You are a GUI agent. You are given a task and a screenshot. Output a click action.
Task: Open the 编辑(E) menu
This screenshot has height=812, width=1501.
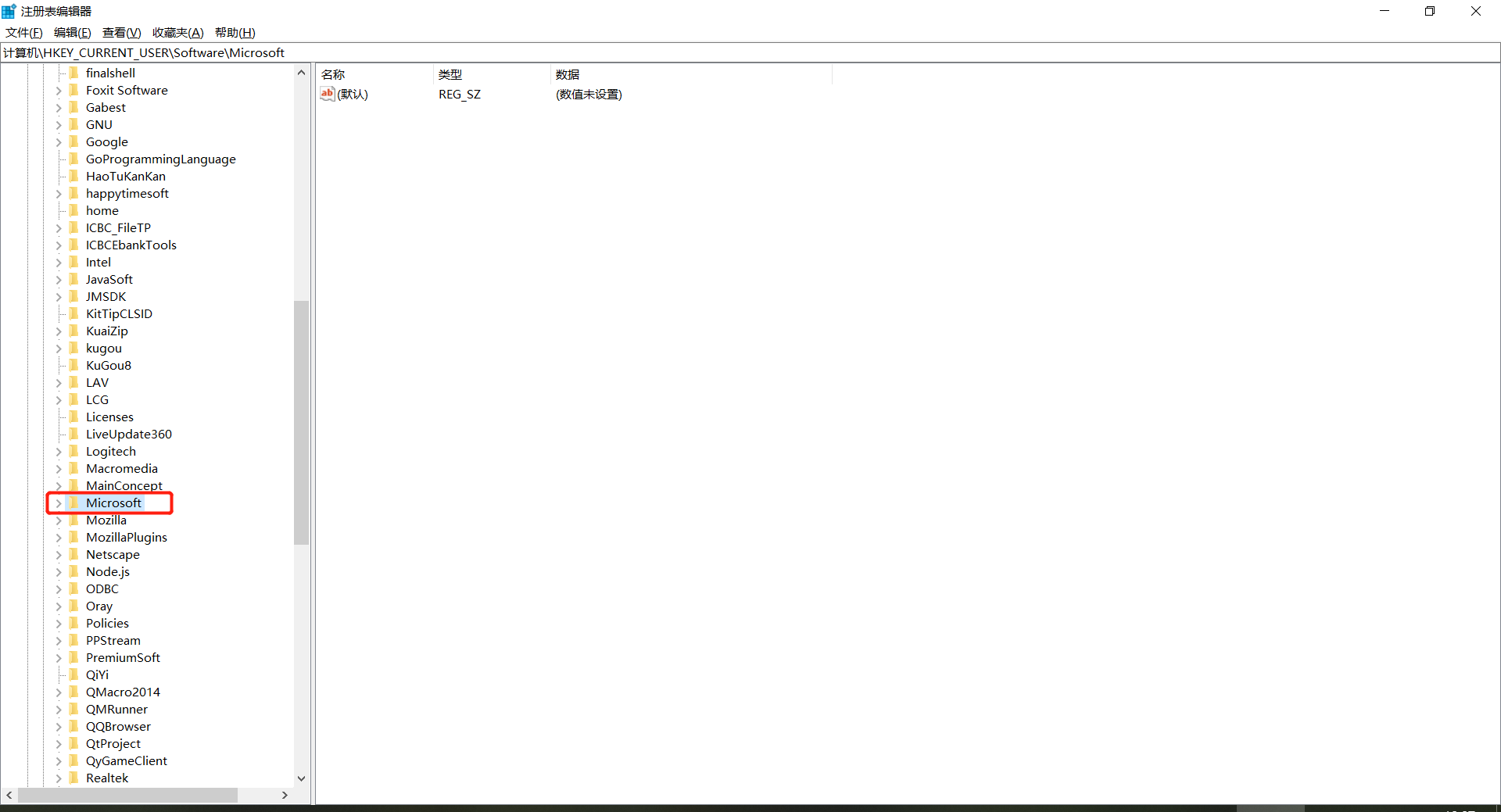tap(72, 32)
